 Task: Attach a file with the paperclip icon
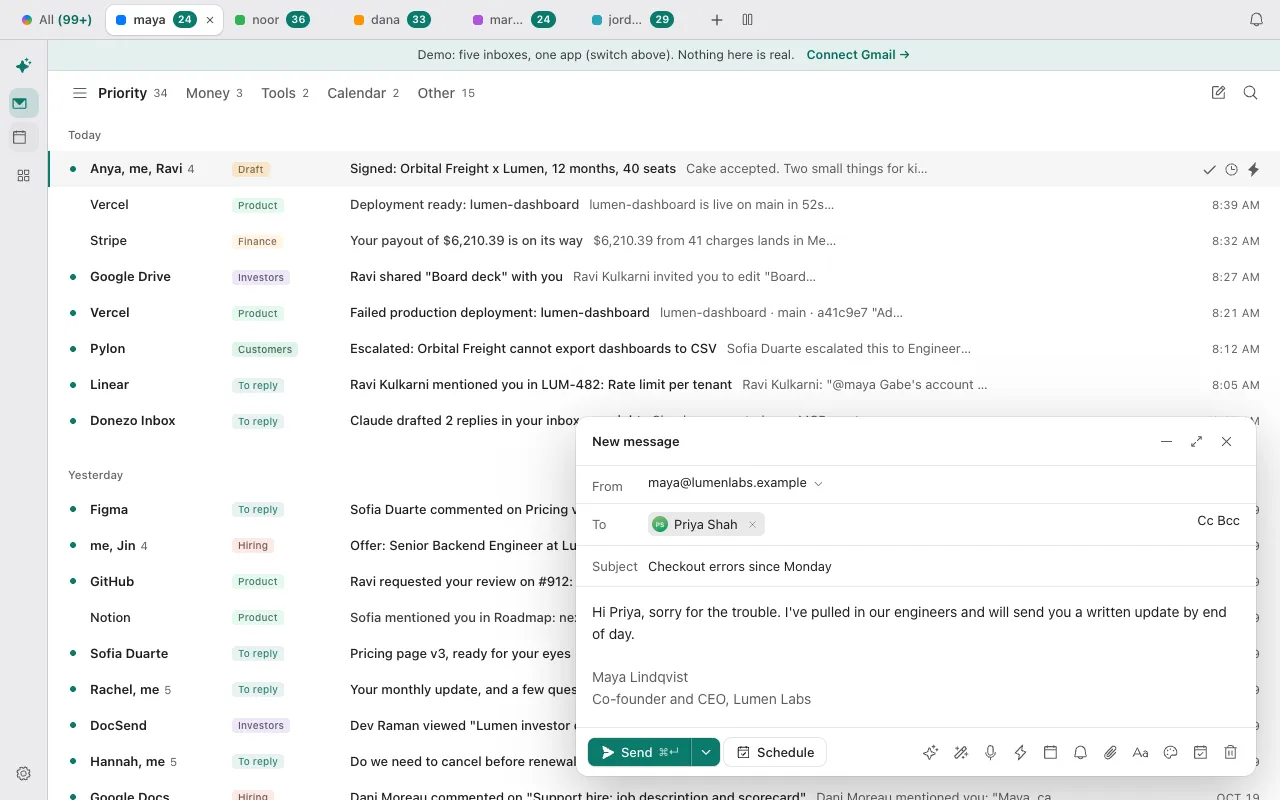click(x=1110, y=753)
